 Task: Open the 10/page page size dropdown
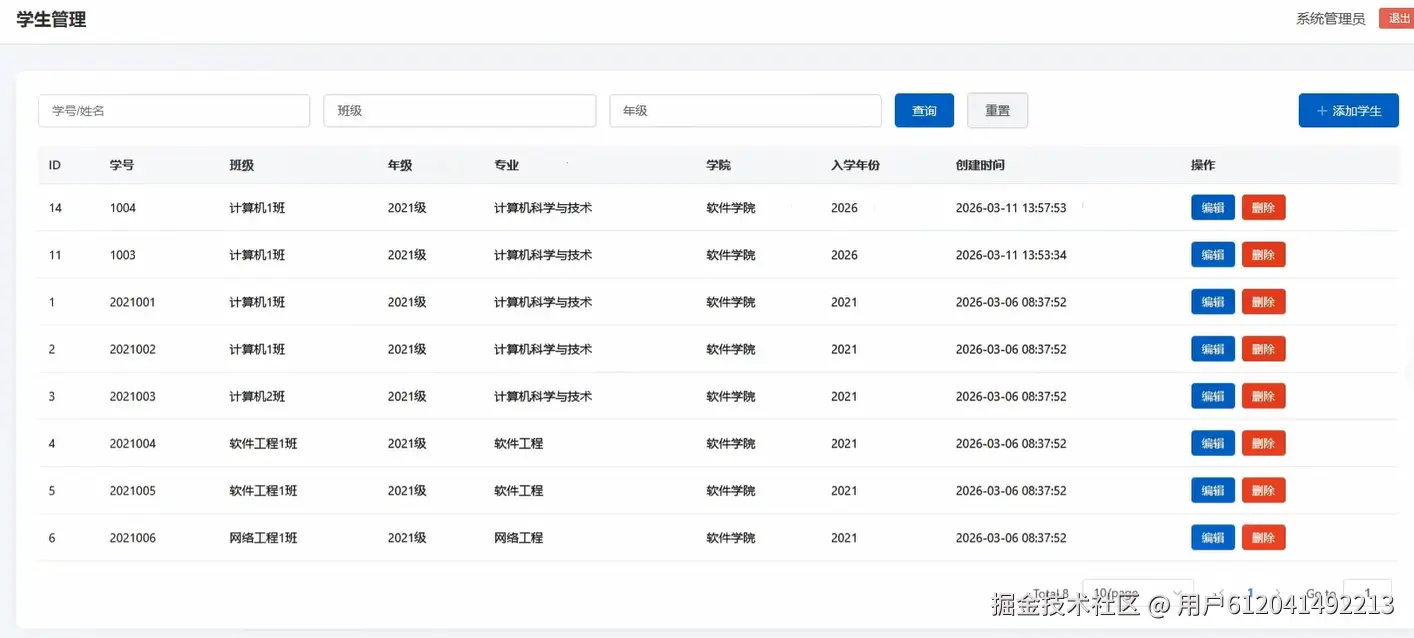1138,593
